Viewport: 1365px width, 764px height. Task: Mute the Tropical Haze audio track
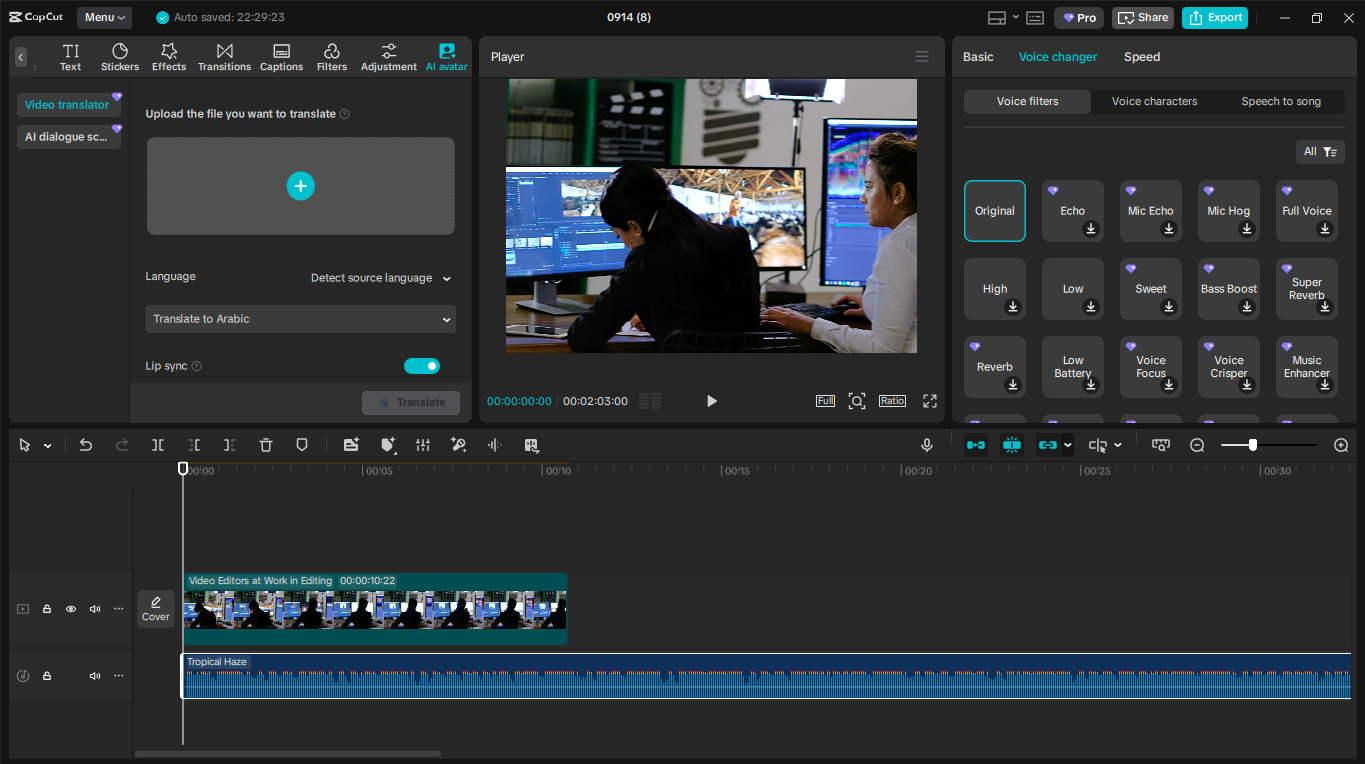pos(94,675)
